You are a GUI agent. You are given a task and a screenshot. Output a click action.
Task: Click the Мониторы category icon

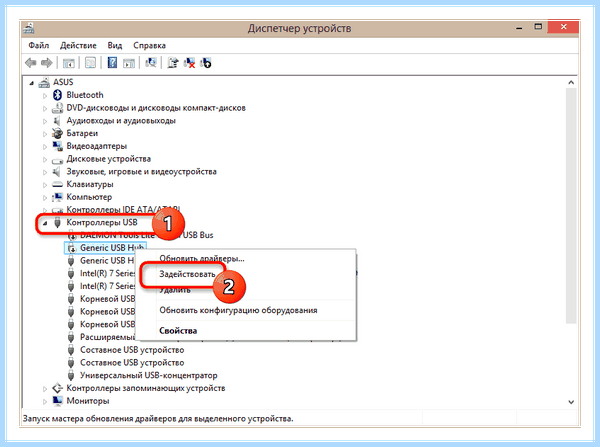coord(57,401)
